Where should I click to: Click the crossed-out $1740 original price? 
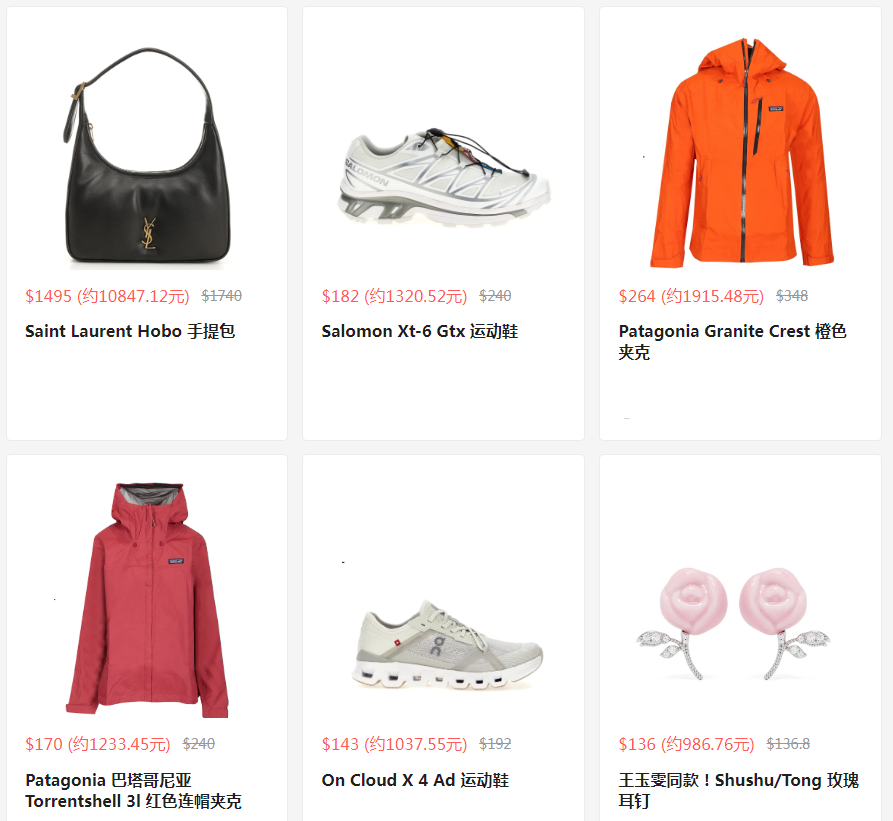(x=222, y=296)
